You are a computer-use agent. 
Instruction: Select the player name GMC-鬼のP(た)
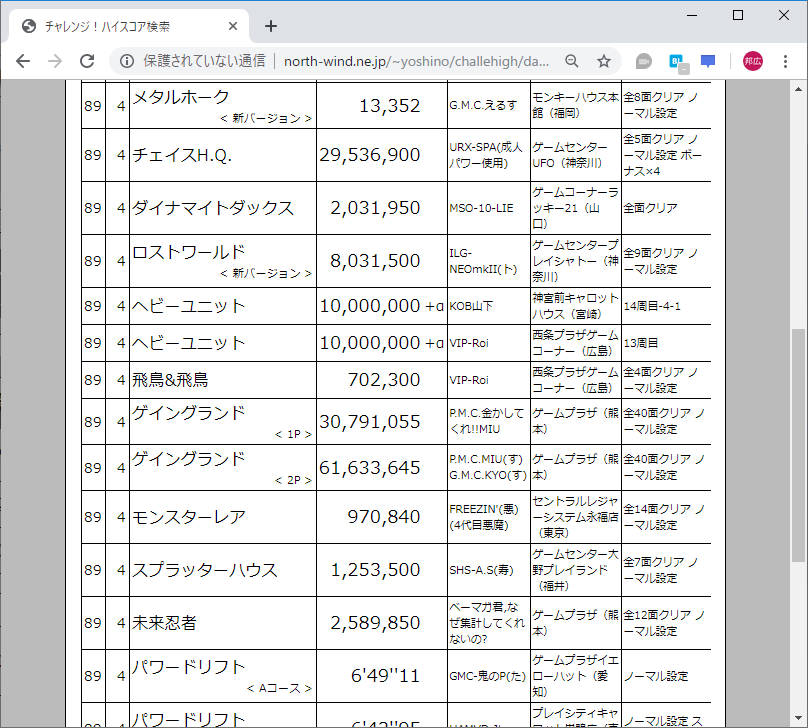487,676
